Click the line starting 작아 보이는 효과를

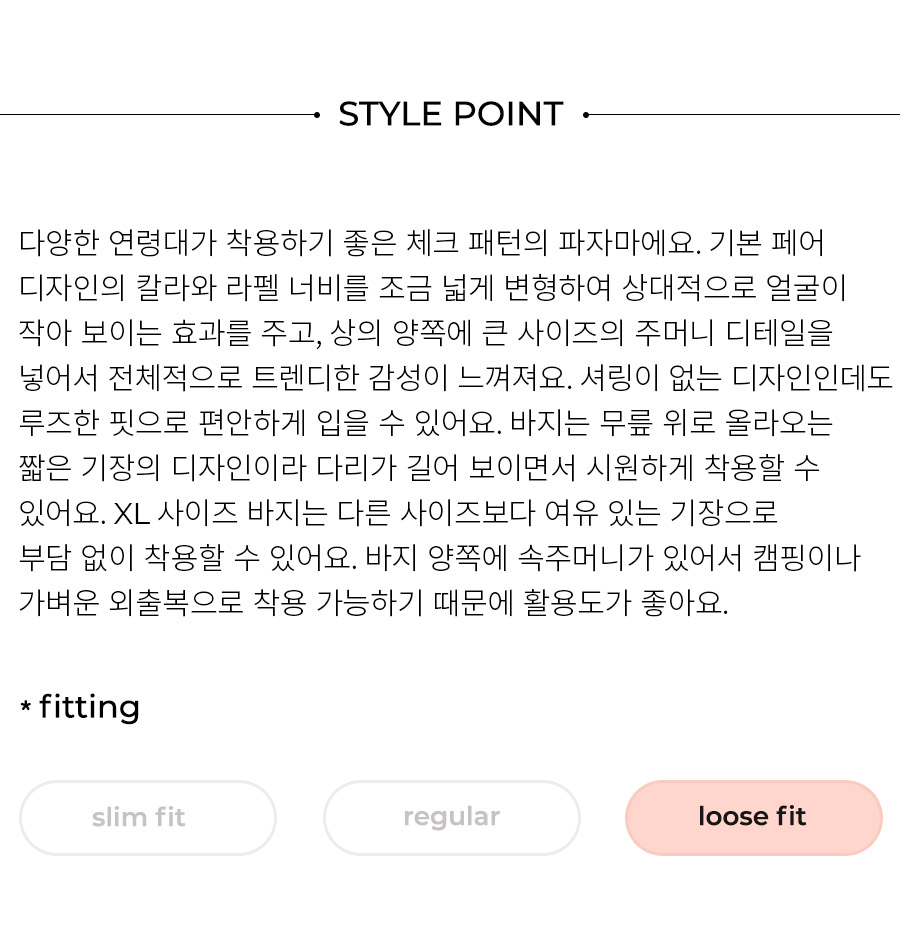426,333
